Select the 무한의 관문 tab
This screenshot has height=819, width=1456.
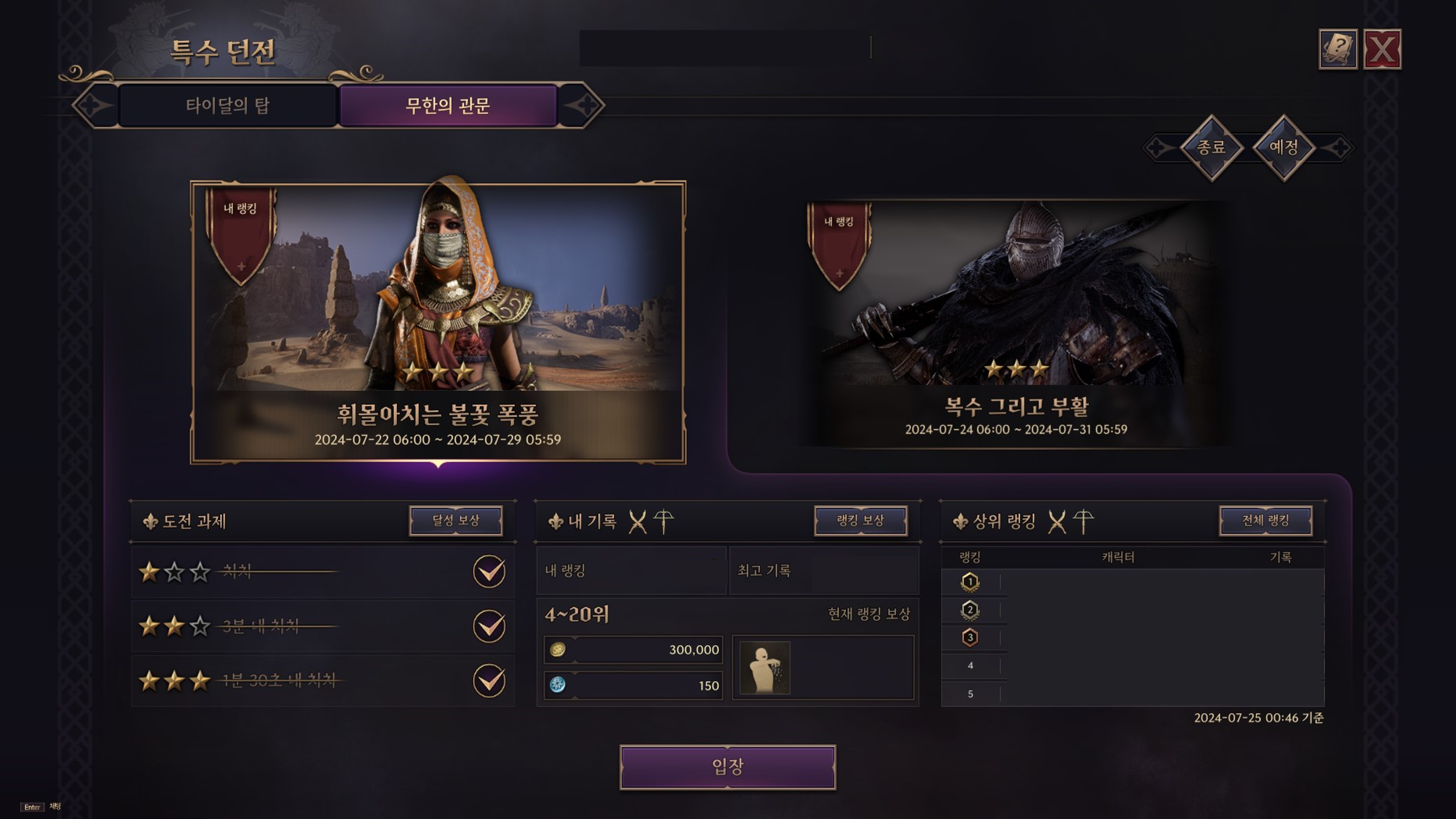448,105
